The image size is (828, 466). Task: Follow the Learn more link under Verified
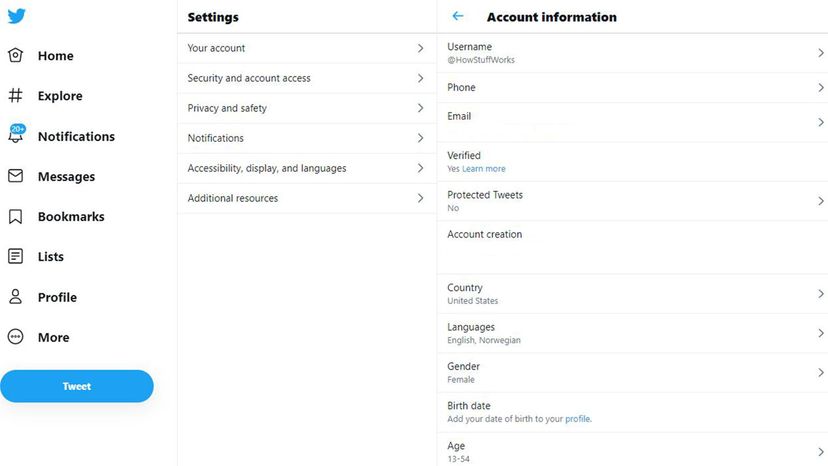[484, 169]
